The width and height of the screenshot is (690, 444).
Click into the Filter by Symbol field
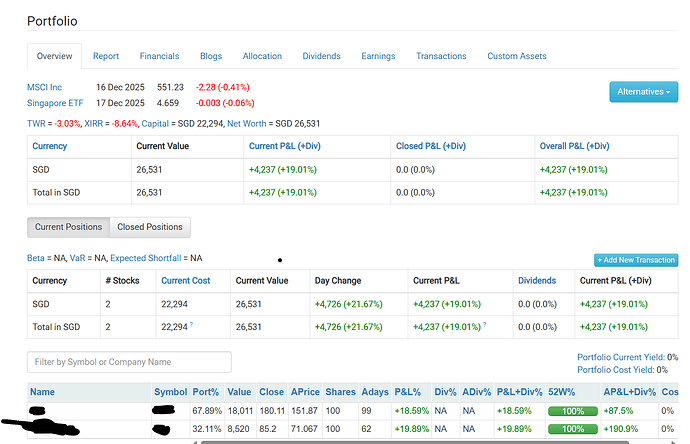129,362
